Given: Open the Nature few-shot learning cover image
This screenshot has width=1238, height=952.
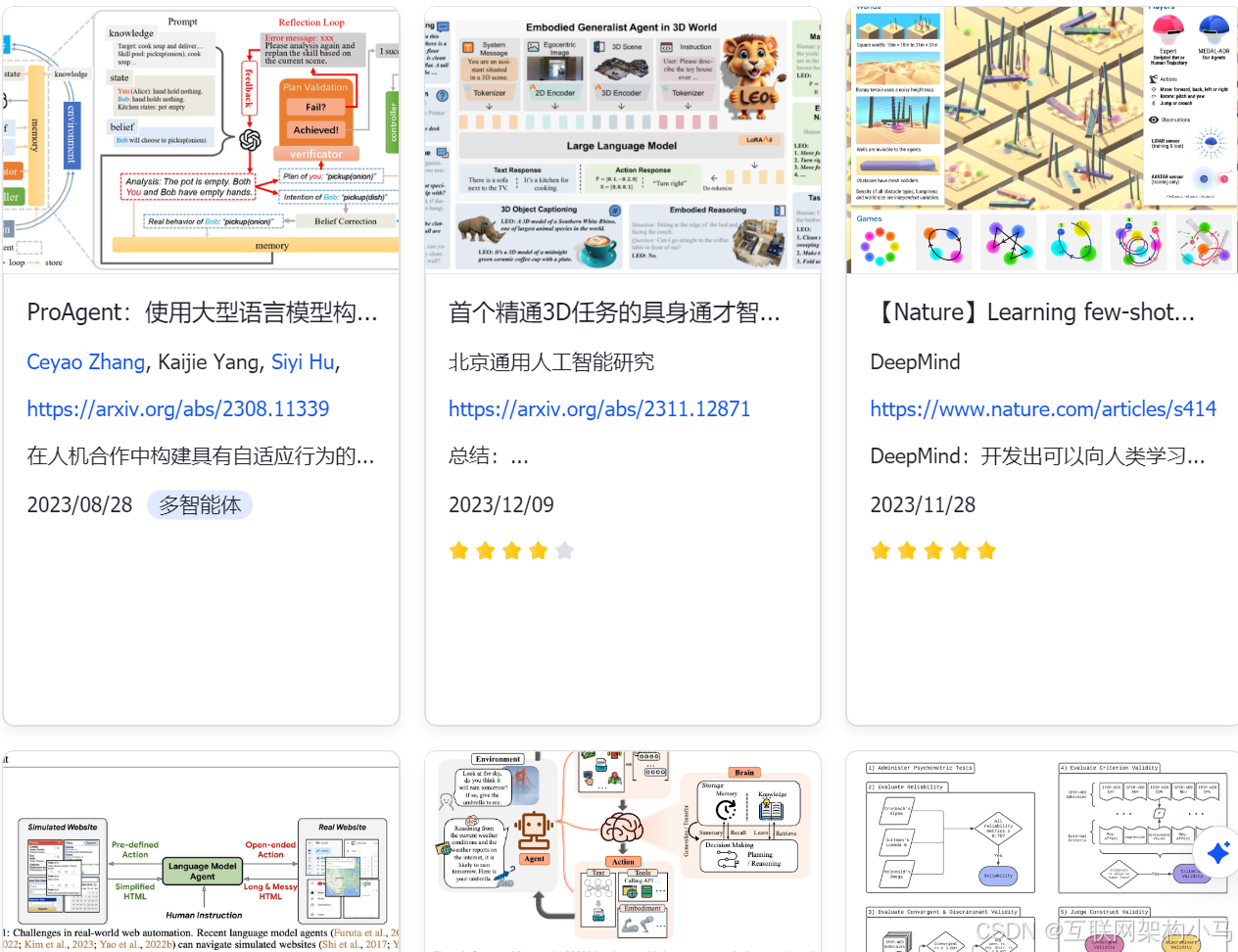Looking at the screenshot, I should pyautogui.click(x=1042, y=140).
